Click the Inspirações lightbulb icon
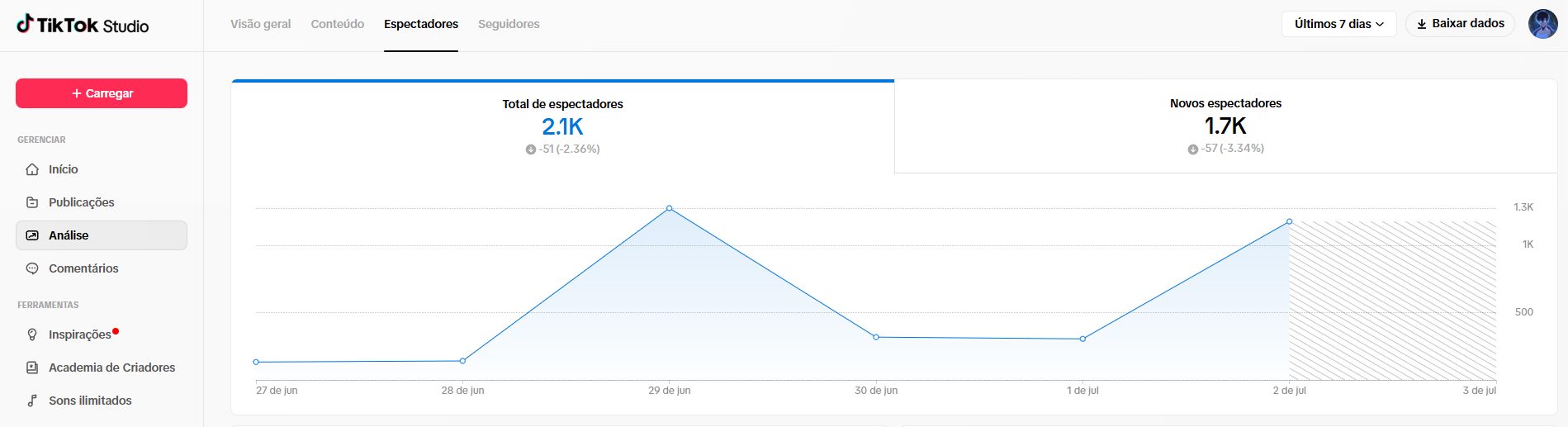The width and height of the screenshot is (1568, 427). pyautogui.click(x=32, y=334)
